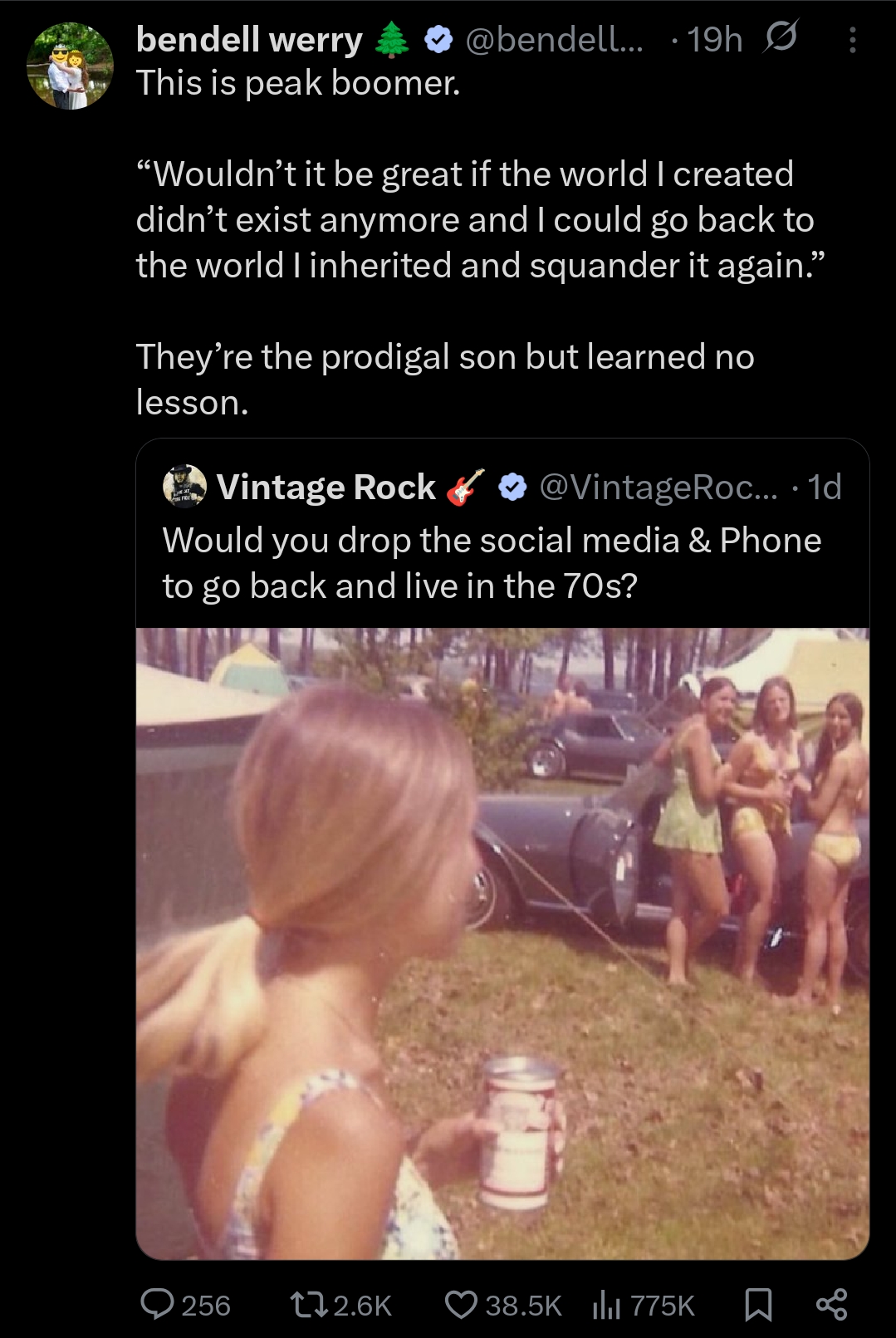Open Vintage Rock's small avatar
Image resolution: width=896 pixels, height=1338 pixels.
tap(184, 486)
